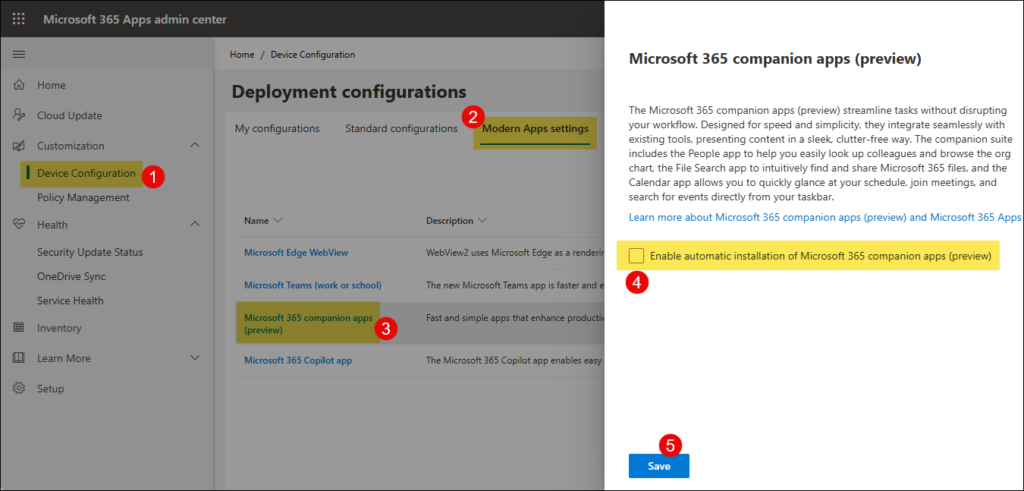Collapse the navigation hamburger menu

19,54
